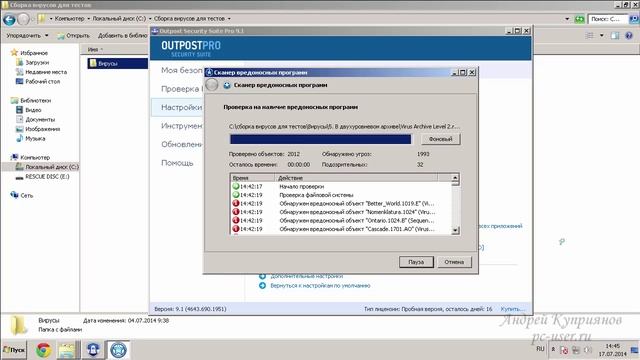640x360 pixels.
Task: Open Обновление tab in Outpost window
Action: click(182, 144)
